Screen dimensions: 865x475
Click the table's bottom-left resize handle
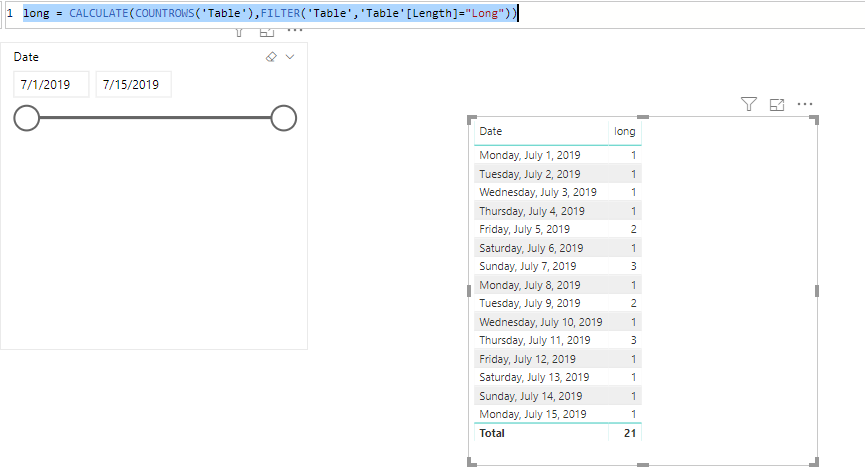coord(471,462)
